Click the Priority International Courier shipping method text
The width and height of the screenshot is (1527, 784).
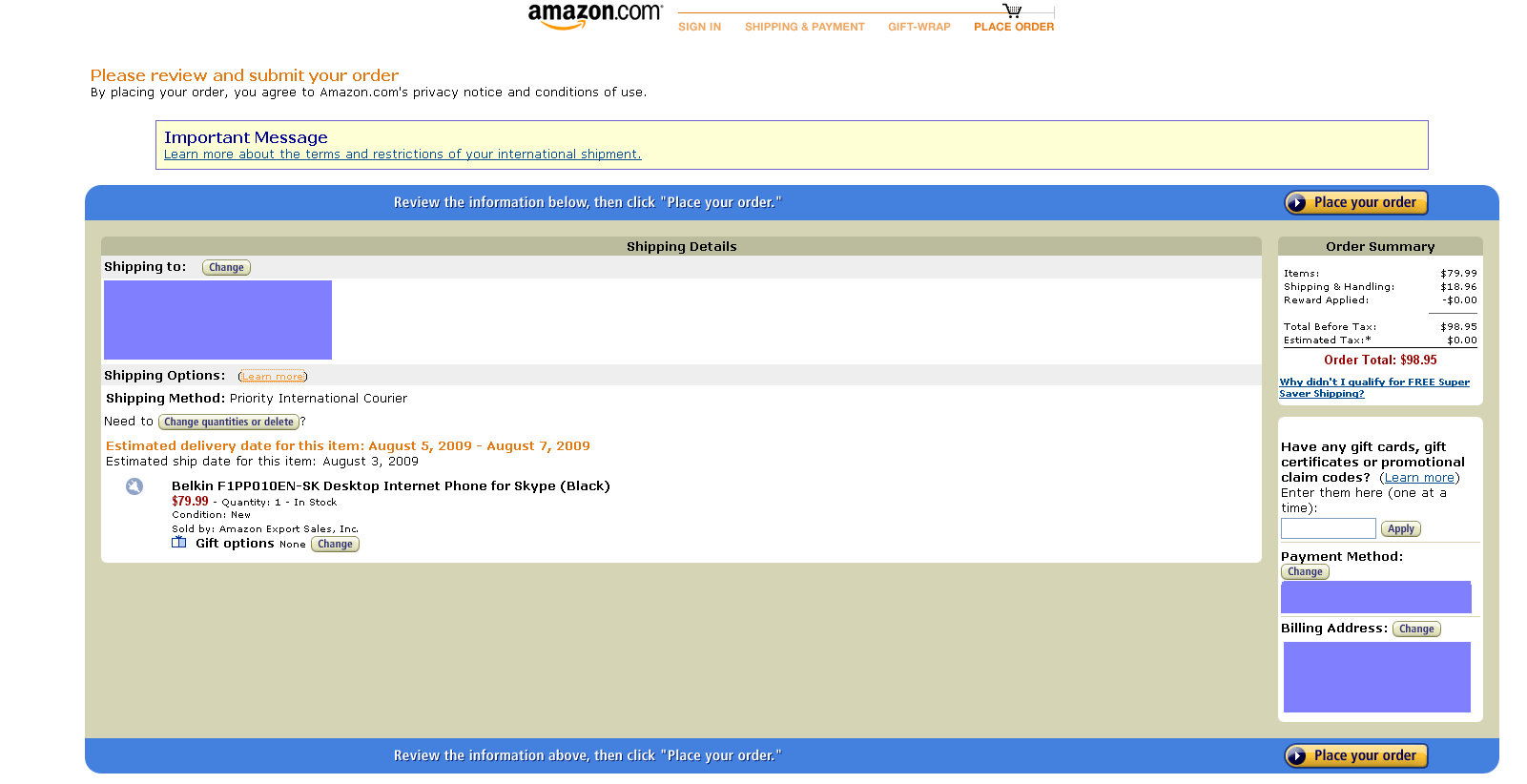(319, 398)
